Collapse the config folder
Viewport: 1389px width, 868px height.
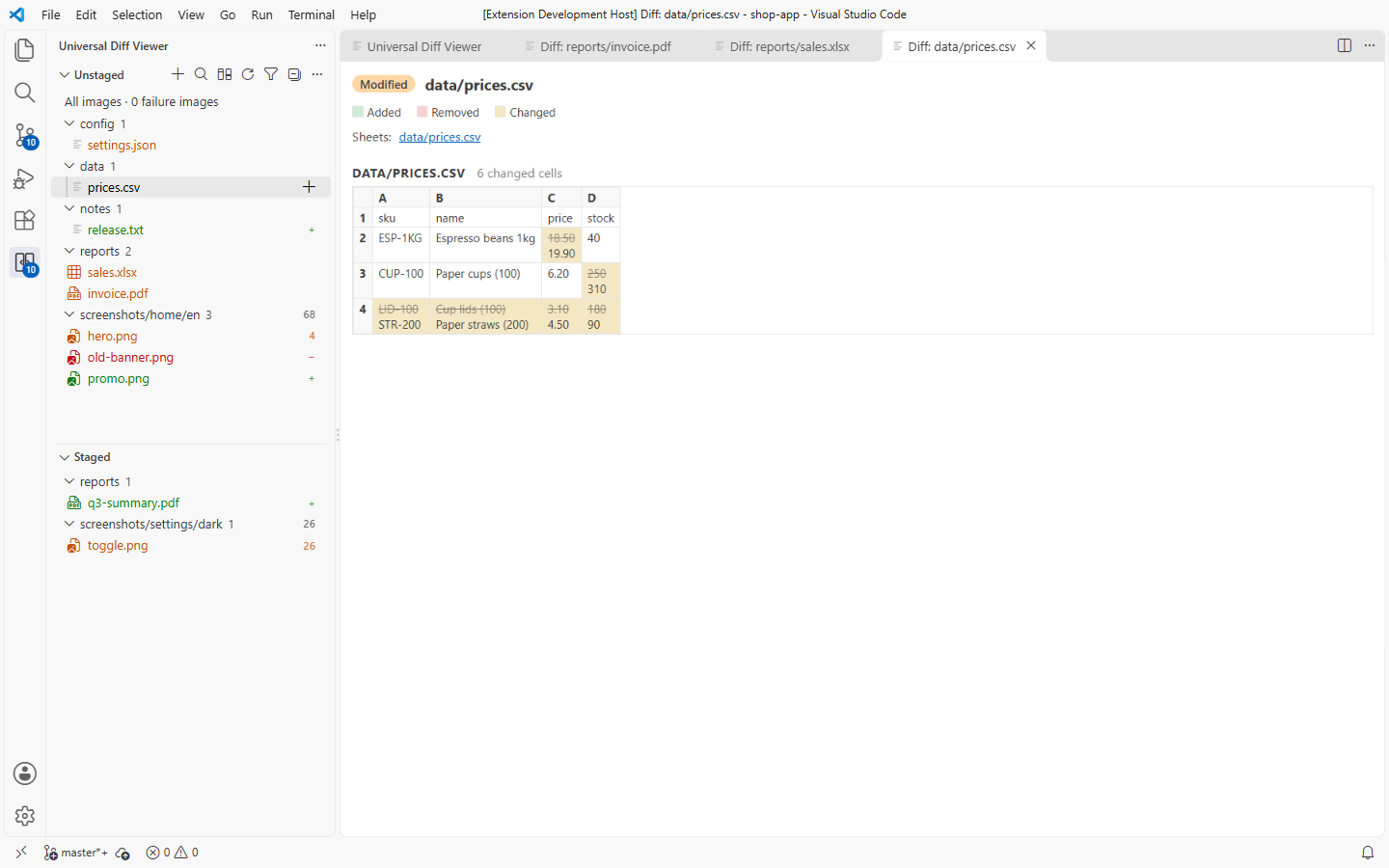(x=69, y=123)
